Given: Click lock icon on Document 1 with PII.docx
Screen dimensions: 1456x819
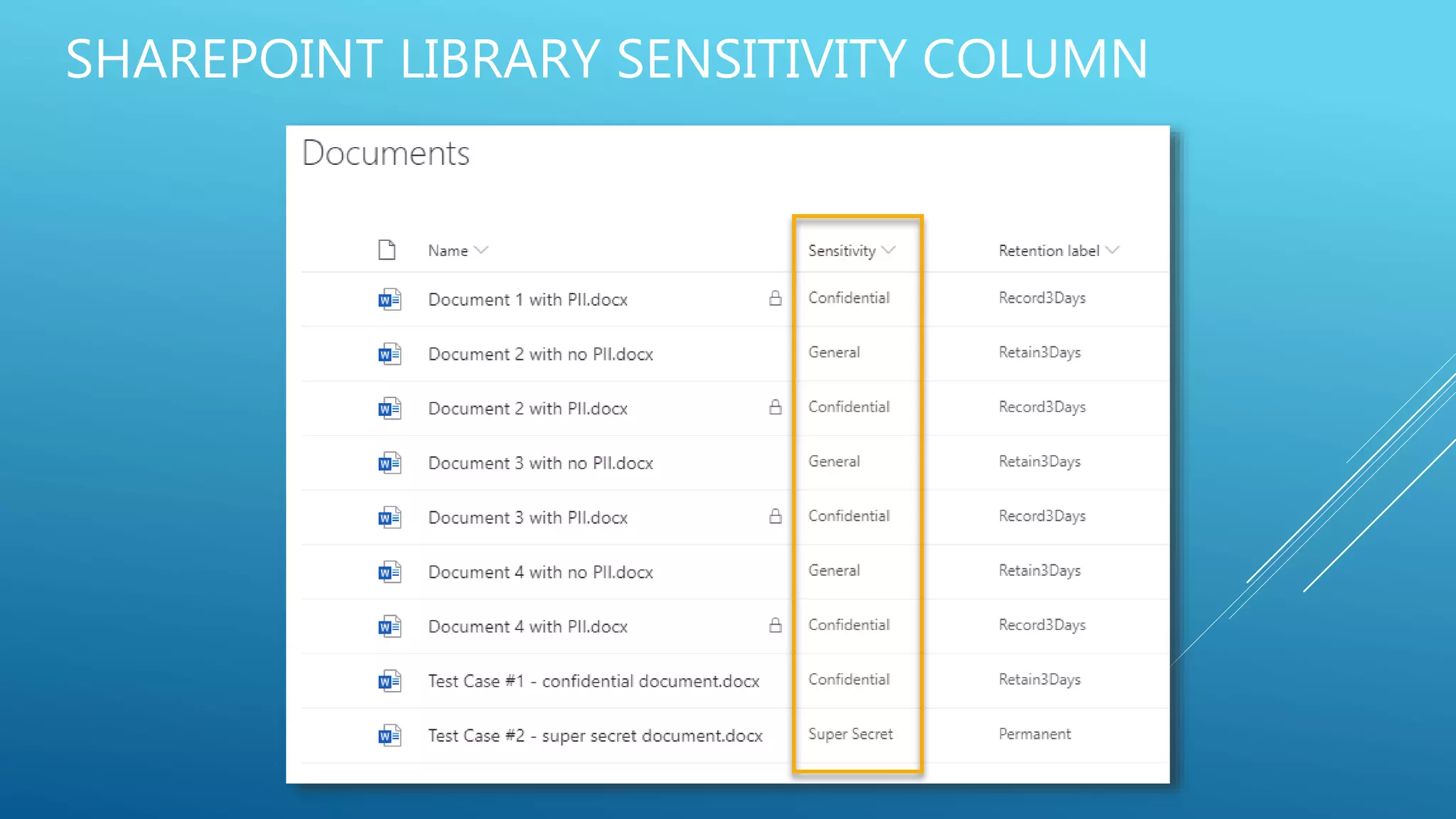Looking at the screenshot, I should pos(776,298).
